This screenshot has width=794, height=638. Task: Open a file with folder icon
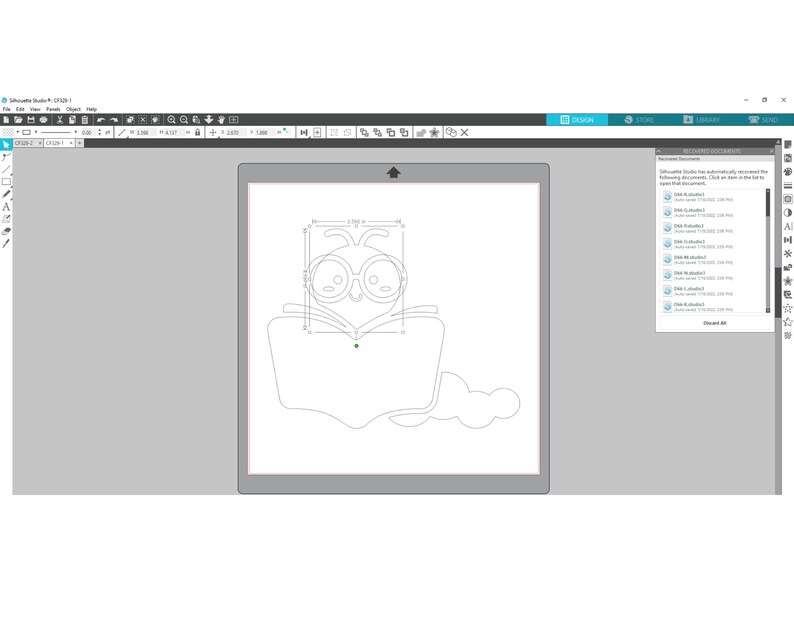(x=18, y=119)
